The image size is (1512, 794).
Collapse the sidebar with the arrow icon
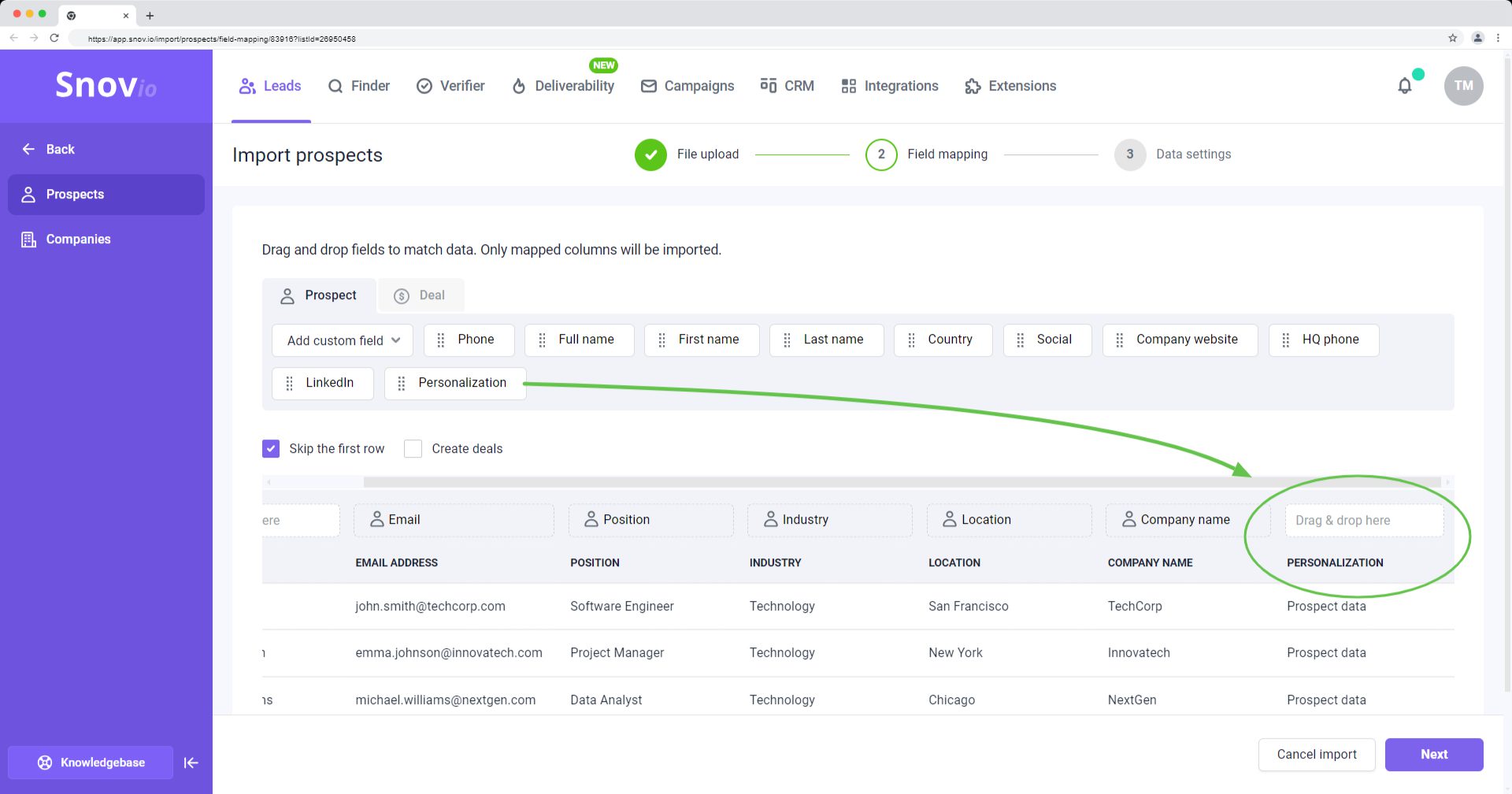(191, 762)
